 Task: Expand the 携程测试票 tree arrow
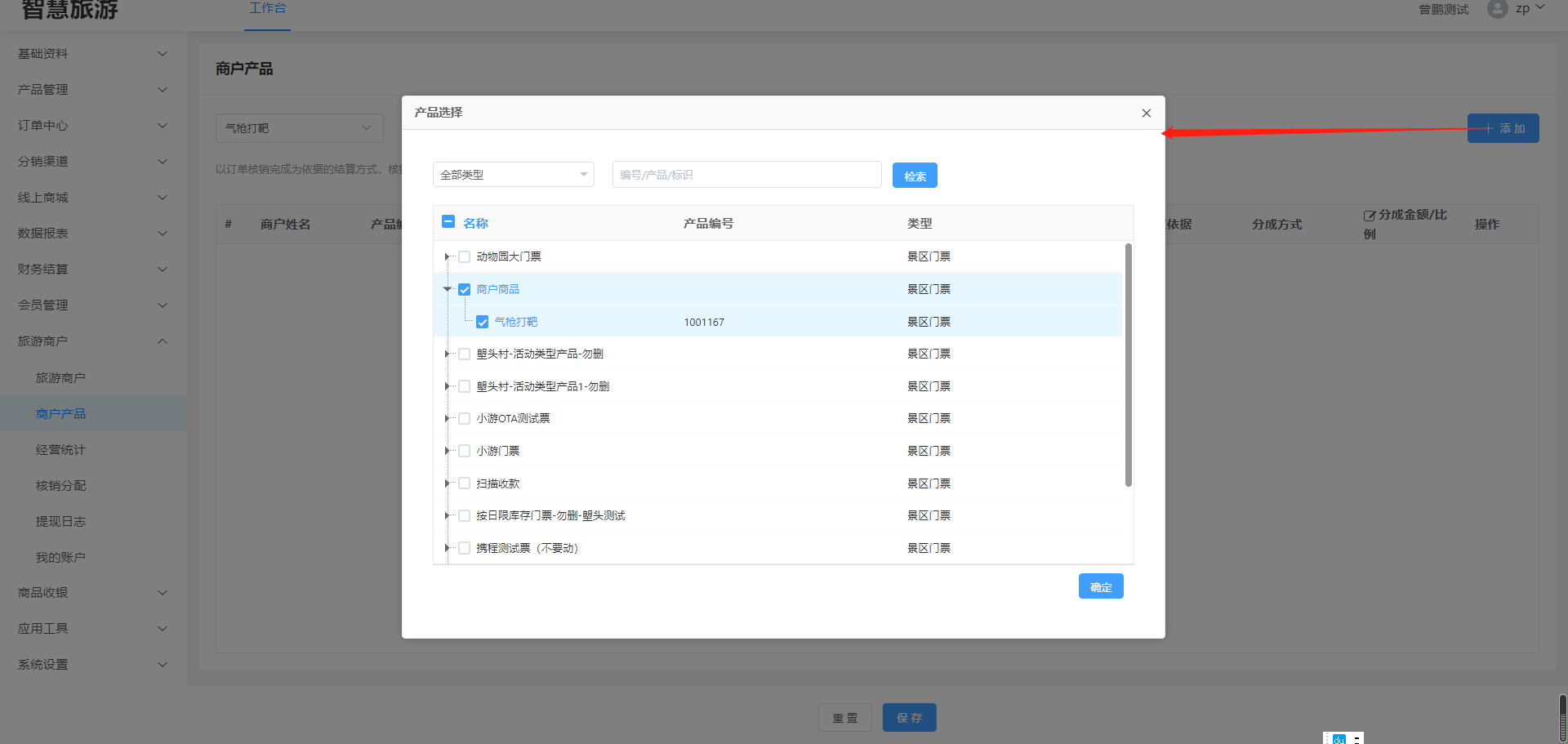click(x=447, y=548)
